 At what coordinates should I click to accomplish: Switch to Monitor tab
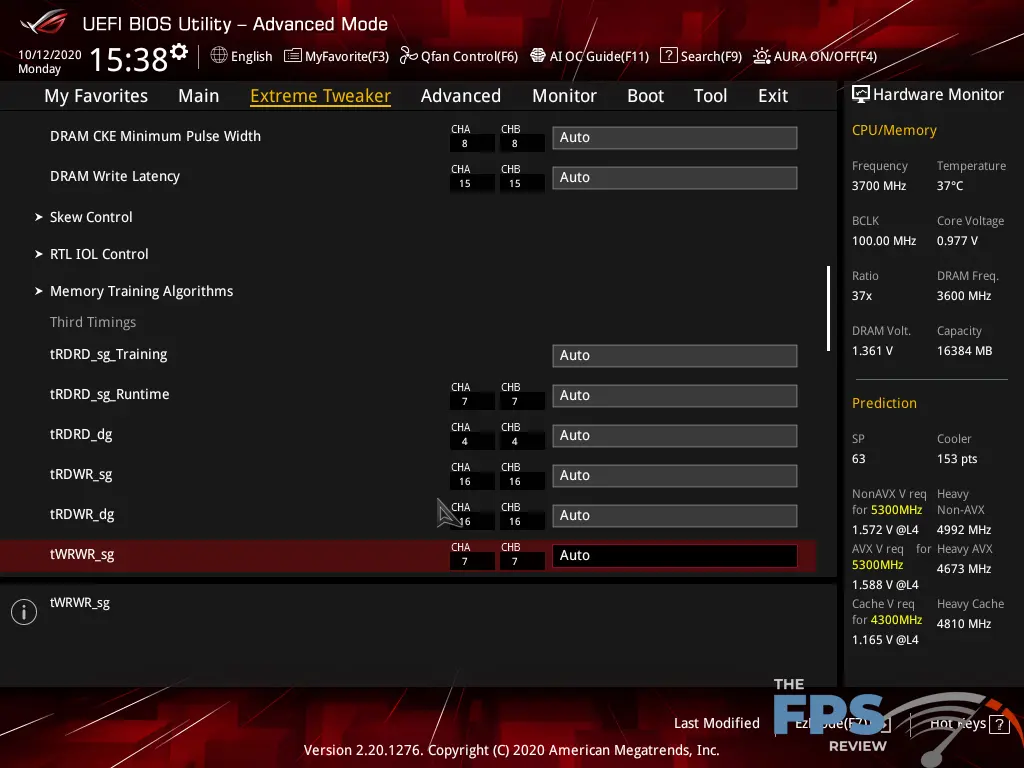coord(564,96)
